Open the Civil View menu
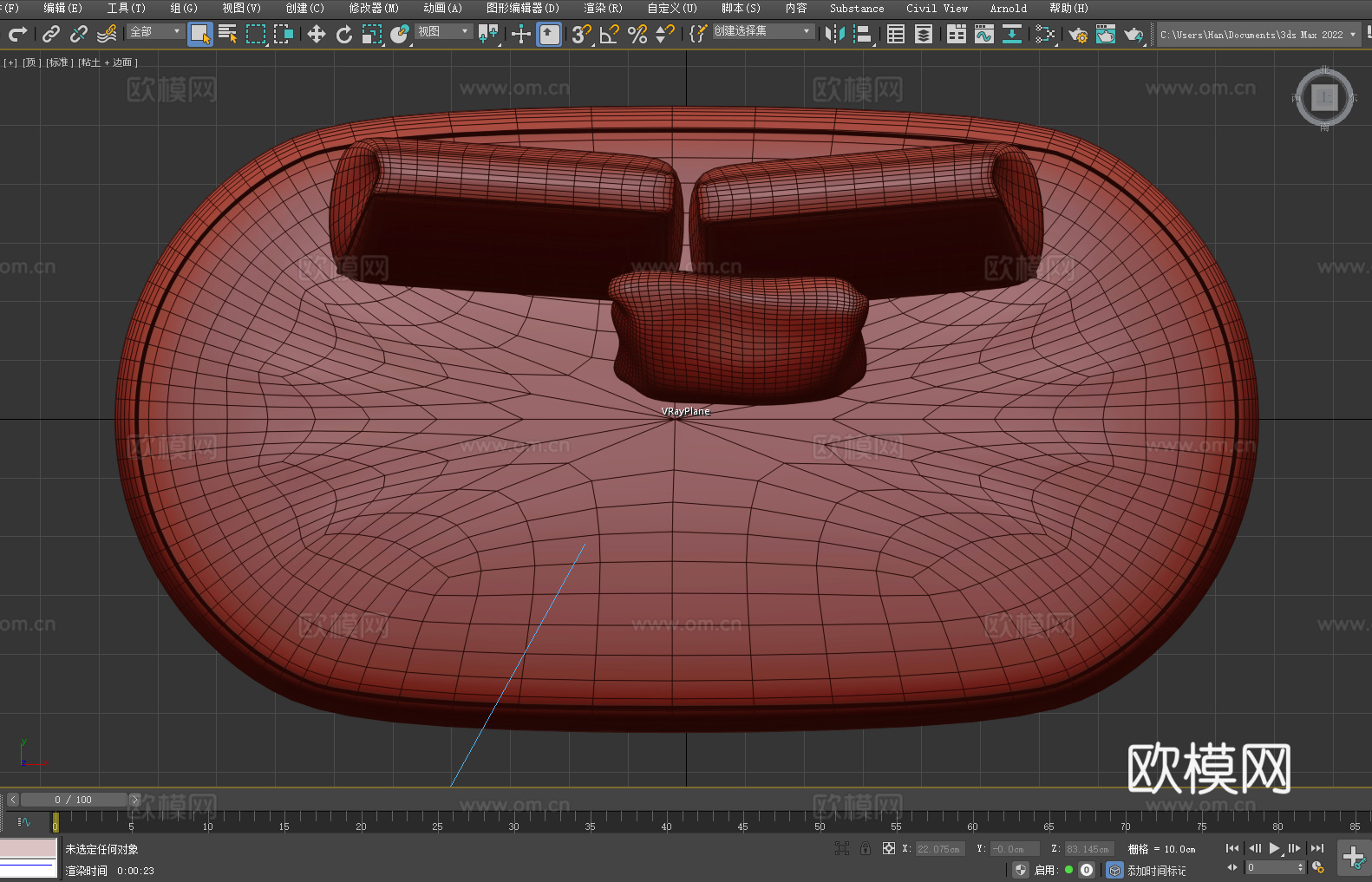The width and height of the screenshot is (1372, 882). [x=937, y=8]
